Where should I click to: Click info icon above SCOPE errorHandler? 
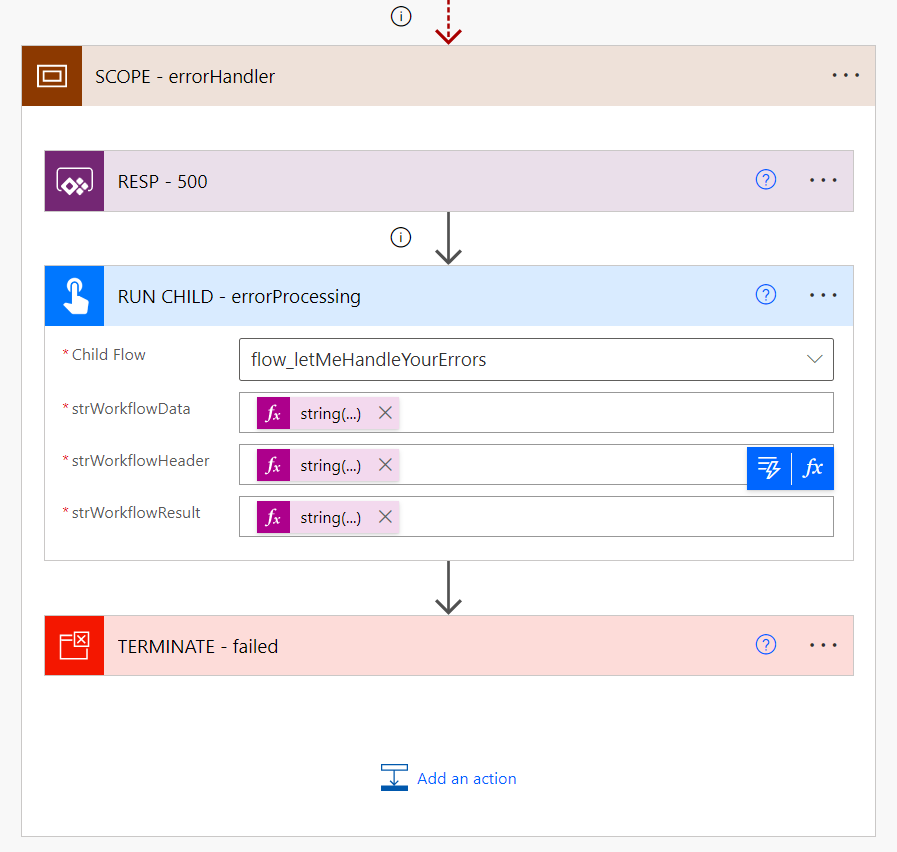401,17
